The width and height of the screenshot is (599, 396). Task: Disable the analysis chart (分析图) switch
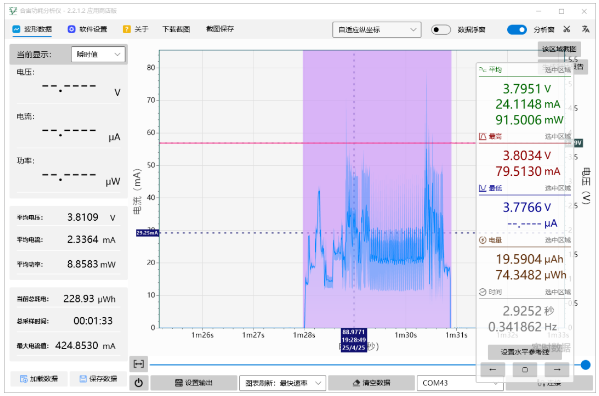(x=516, y=30)
